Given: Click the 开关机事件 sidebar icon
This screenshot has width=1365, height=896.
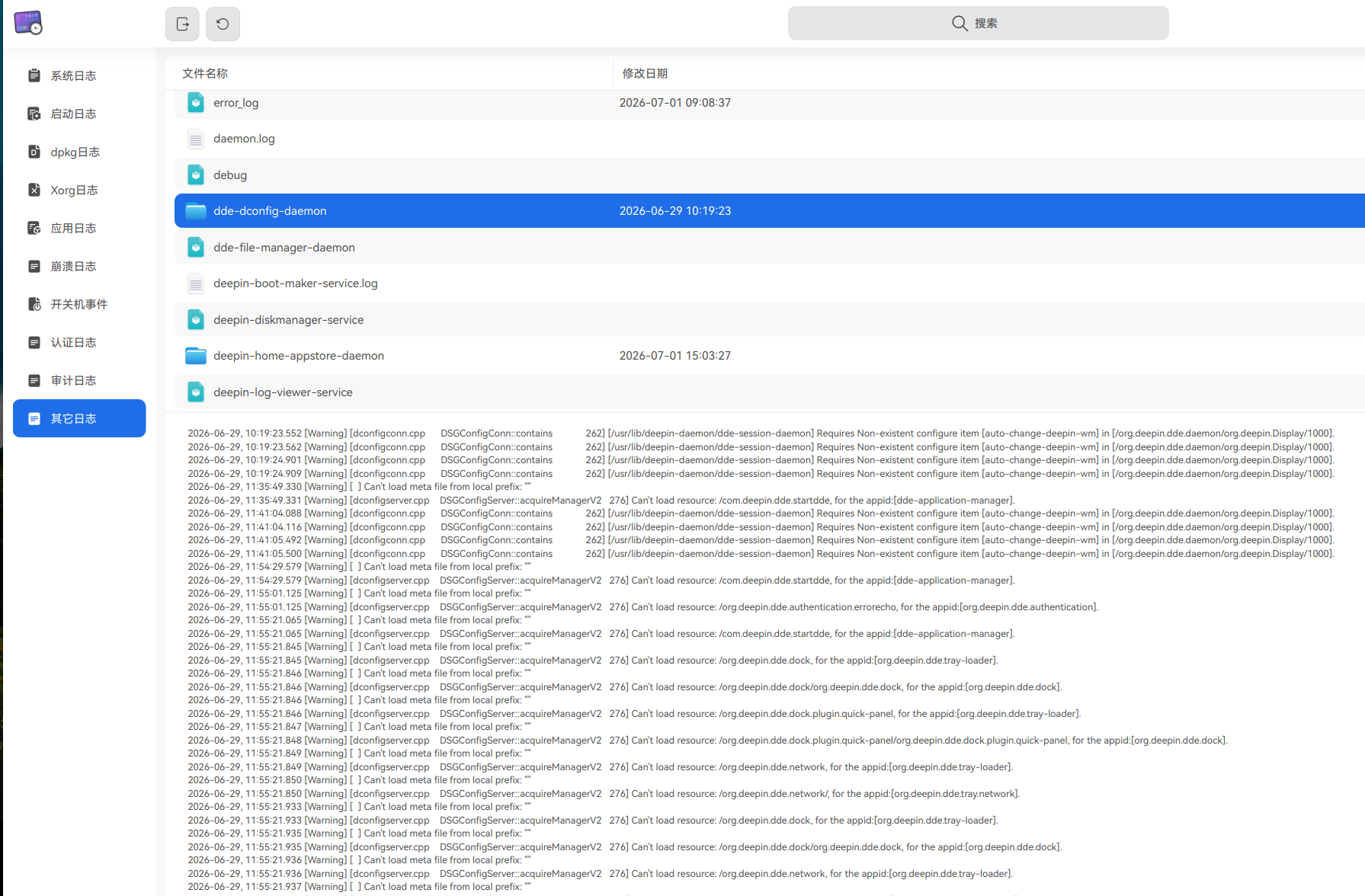Looking at the screenshot, I should coord(34,304).
